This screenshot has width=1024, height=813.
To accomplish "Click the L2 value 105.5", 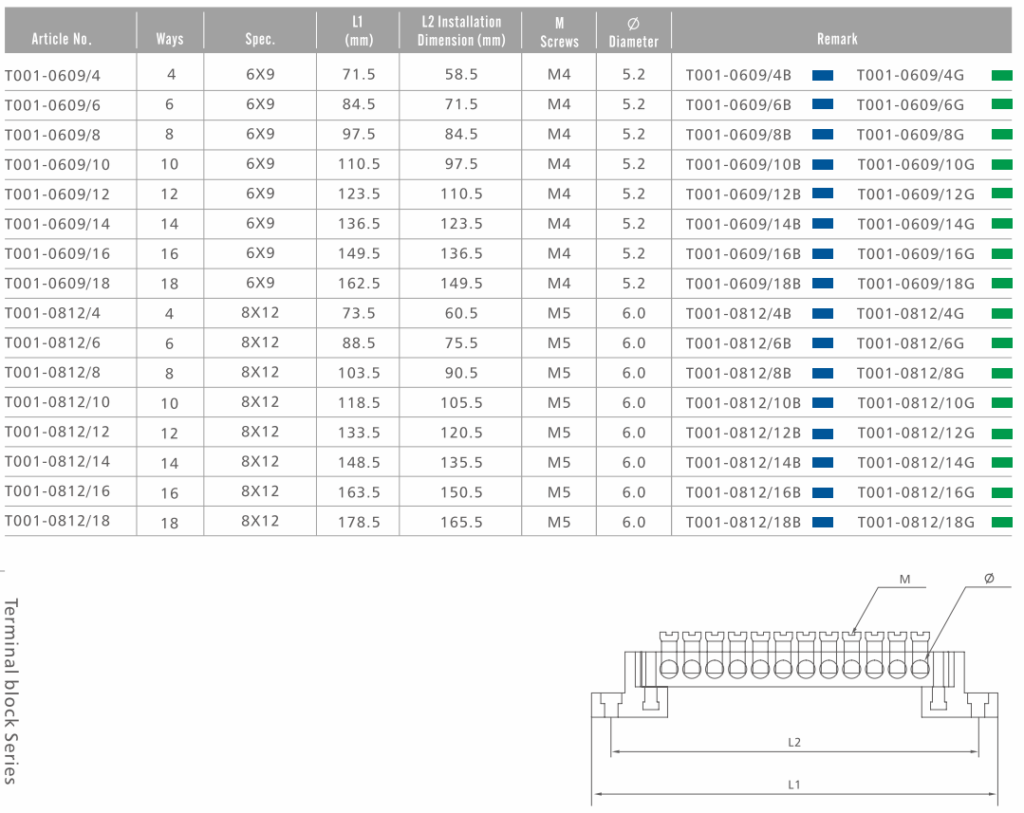I will [x=461, y=403].
